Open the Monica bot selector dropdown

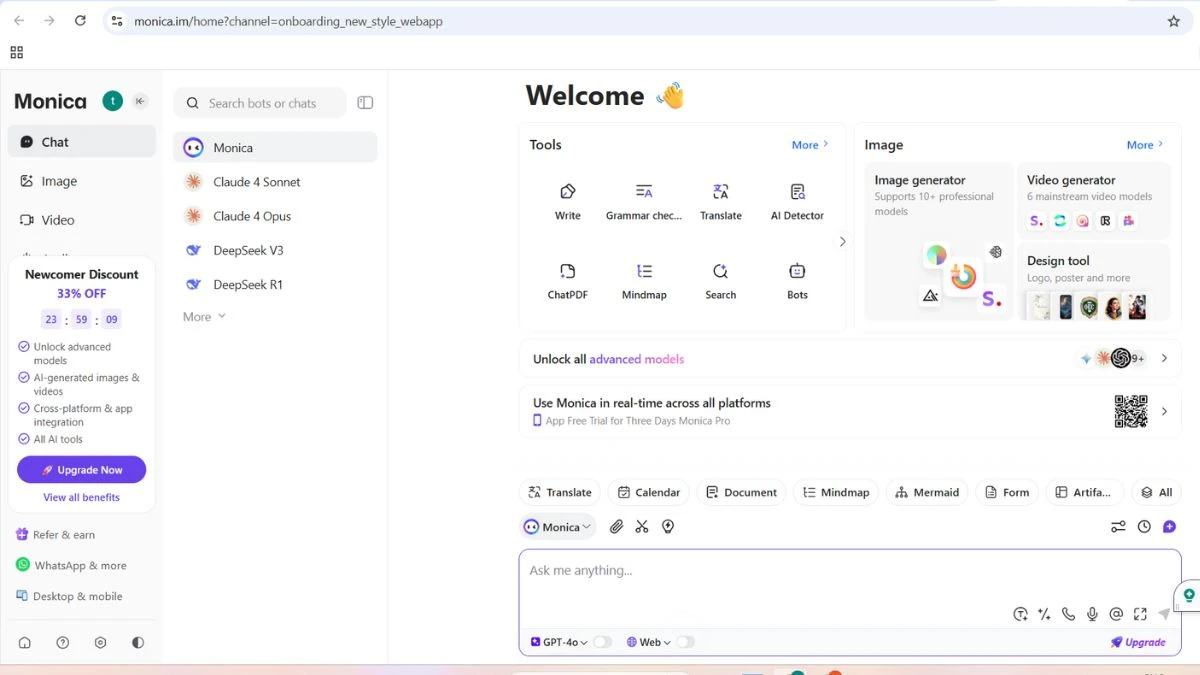[558, 527]
